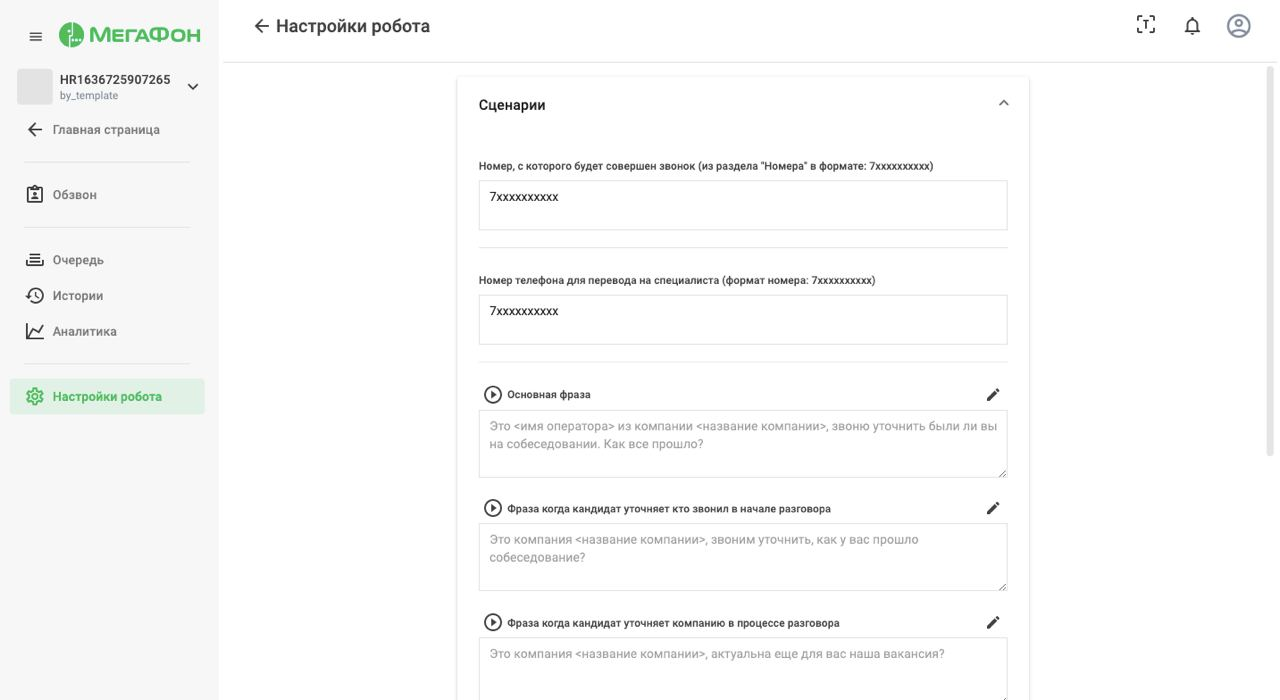Click the back arrow beside Настройки робота
The image size is (1280, 700).
click(x=262, y=26)
